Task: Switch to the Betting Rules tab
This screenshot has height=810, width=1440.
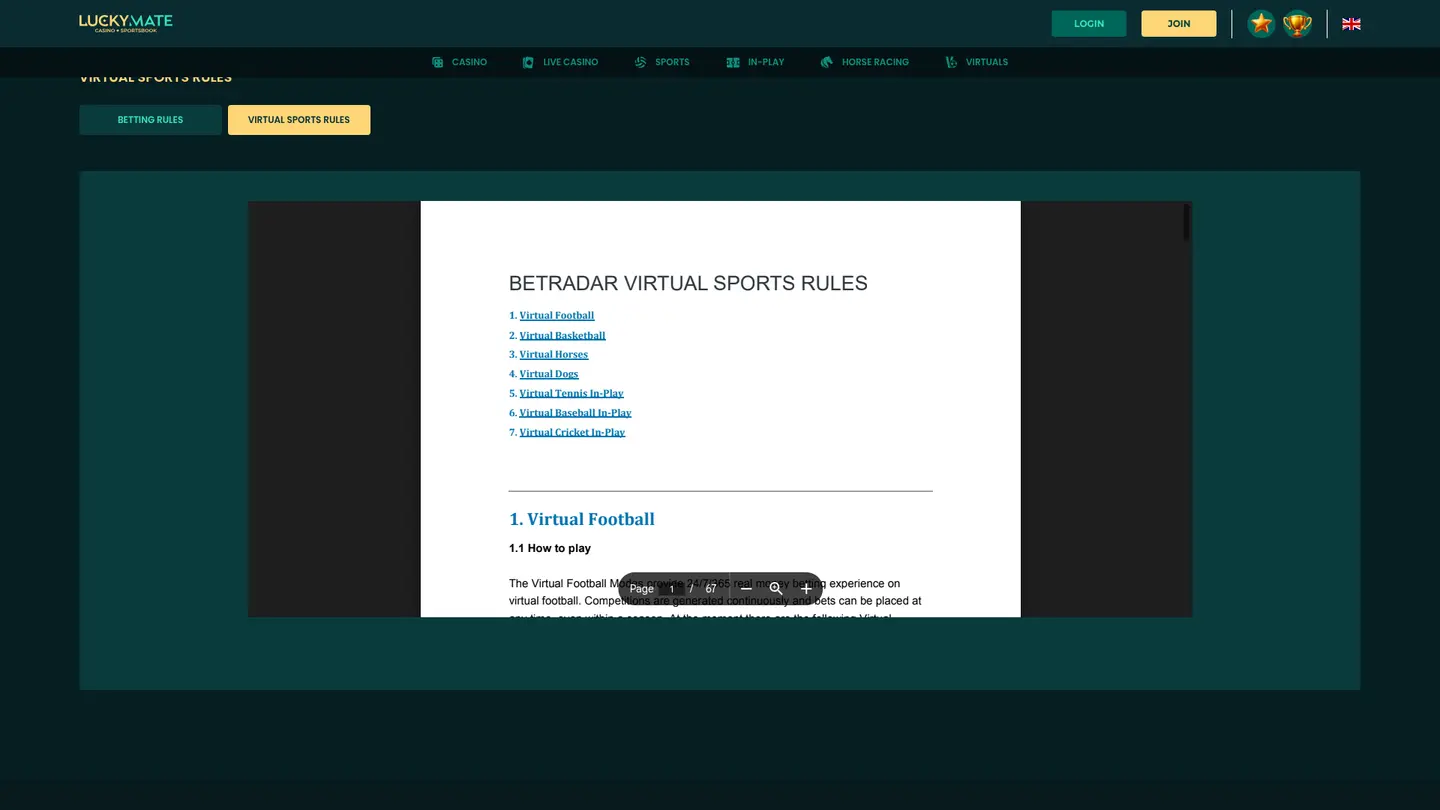Action: 150,120
